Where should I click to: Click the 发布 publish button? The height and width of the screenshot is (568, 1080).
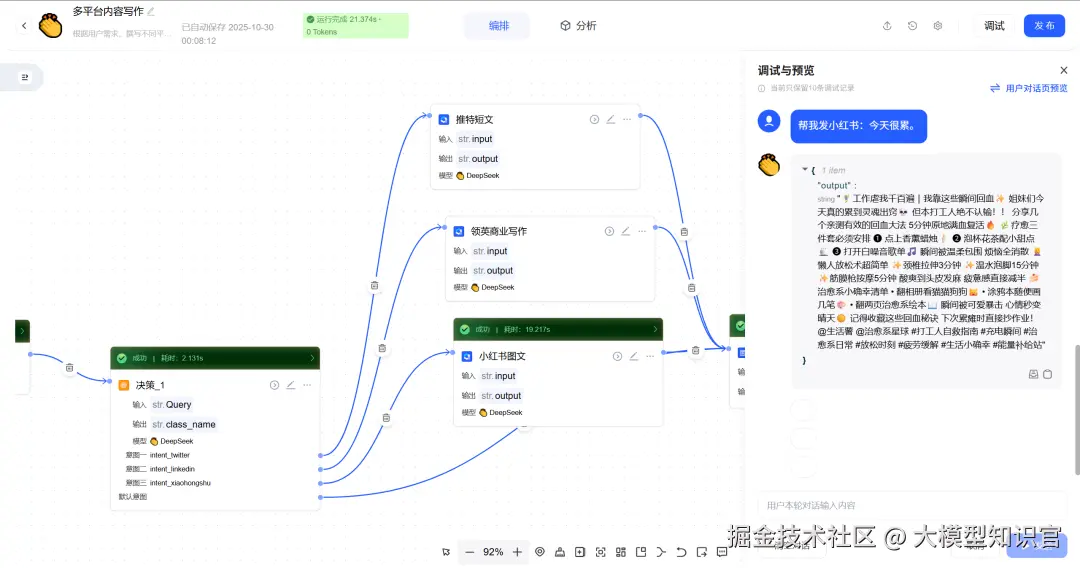[1044, 26]
